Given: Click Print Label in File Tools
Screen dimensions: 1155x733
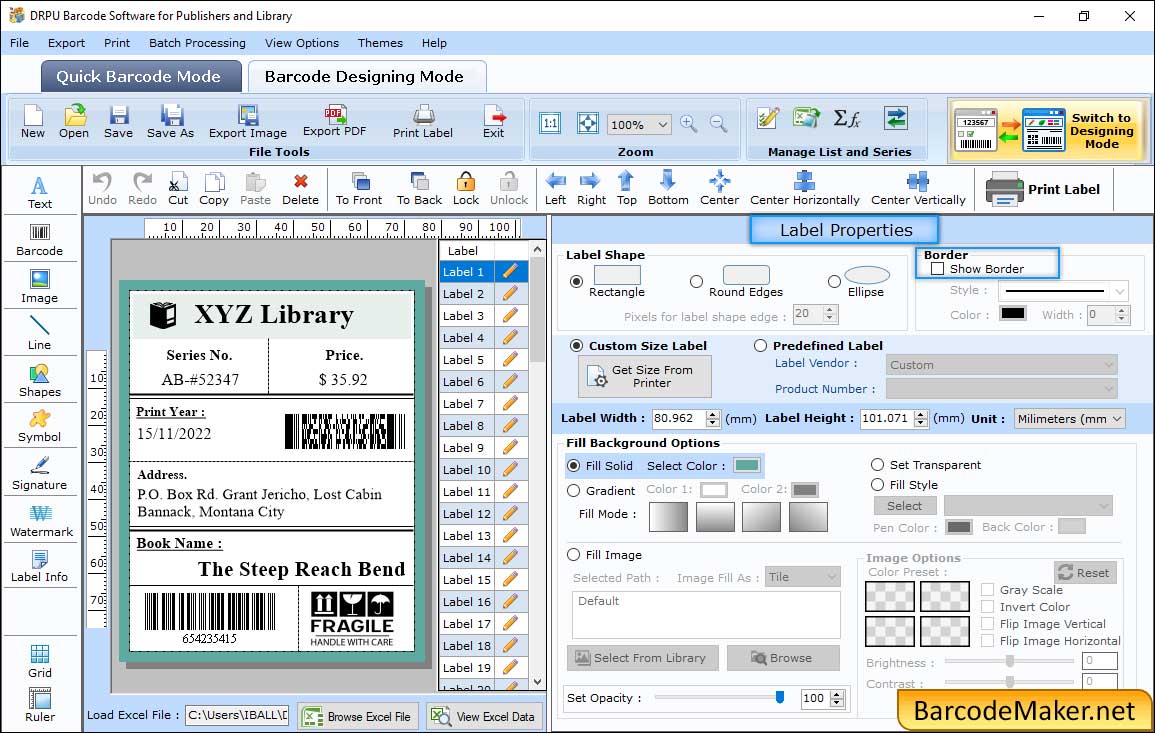Looking at the screenshot, I should point(424,122).
